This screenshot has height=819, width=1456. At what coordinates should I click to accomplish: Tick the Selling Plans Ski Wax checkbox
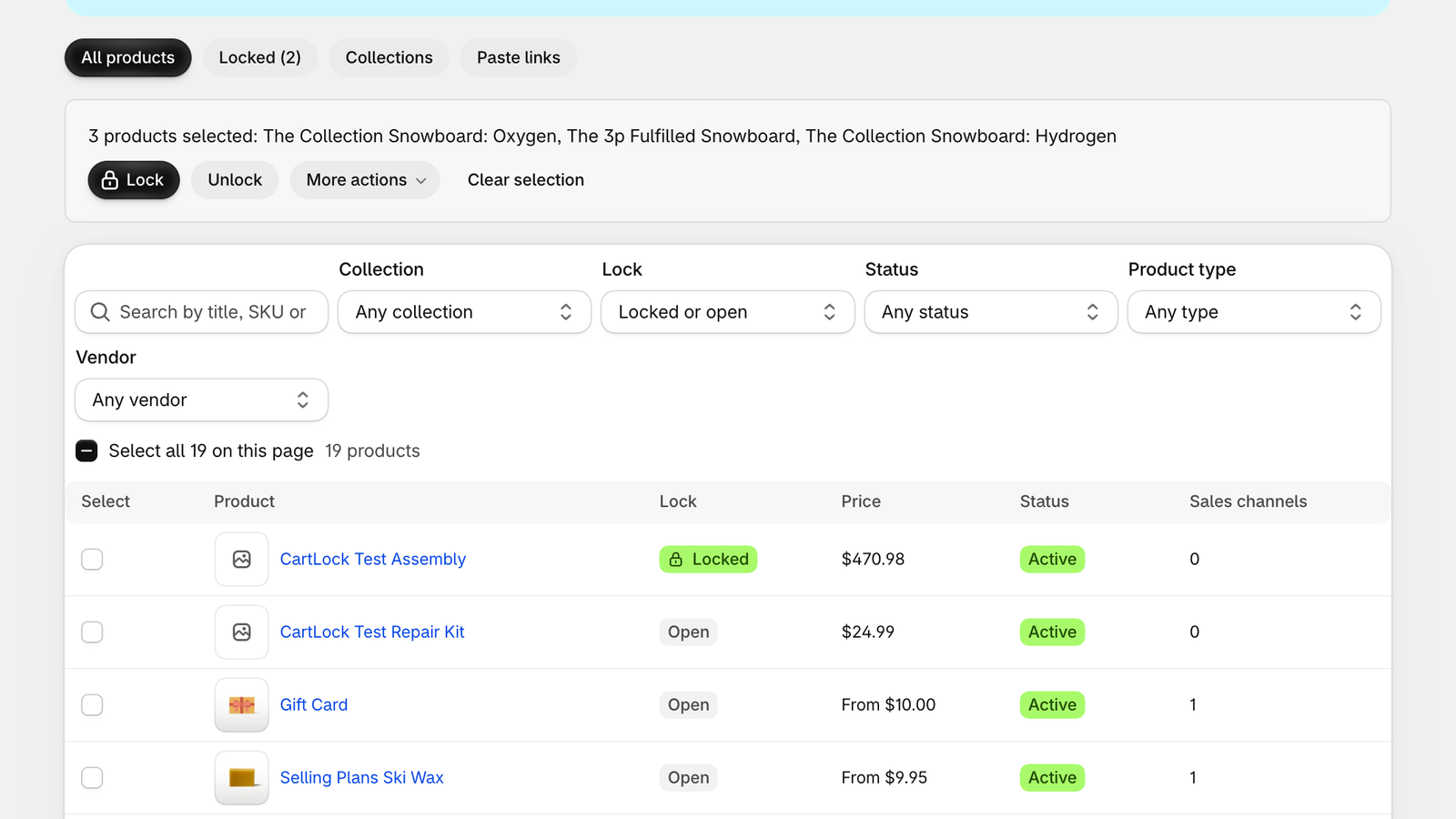[x=92, y=778]
